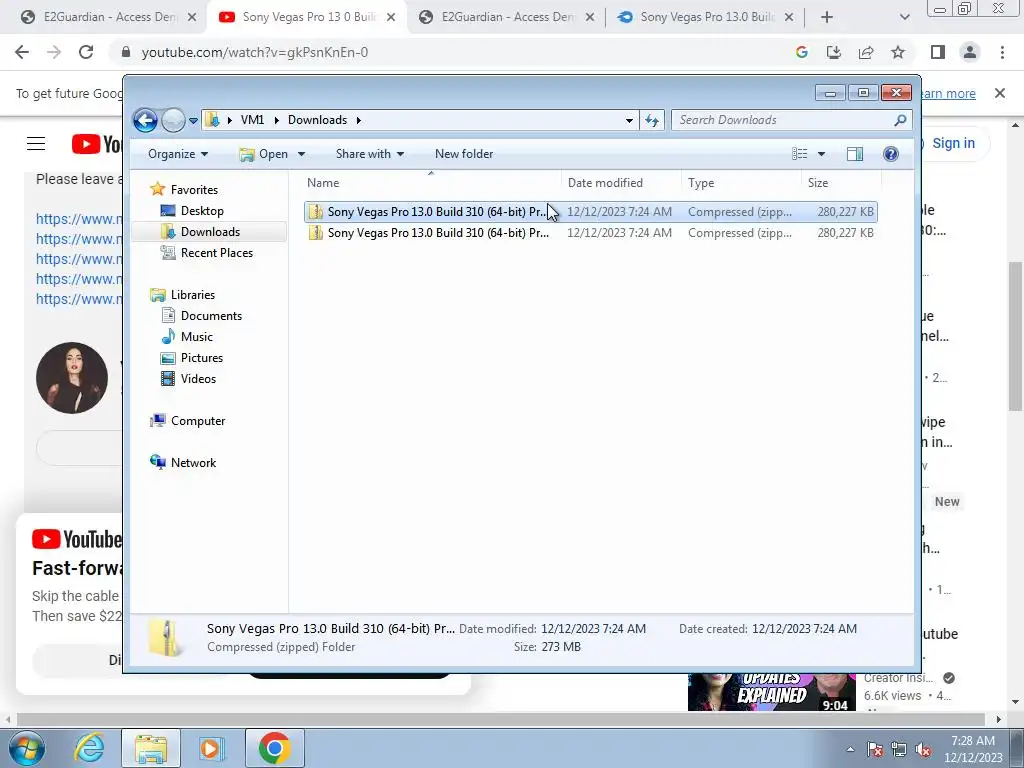Screen dimensions: 1024x768
Task: Click VM1 in the address breadcrumb
Action: coord(252,120)
